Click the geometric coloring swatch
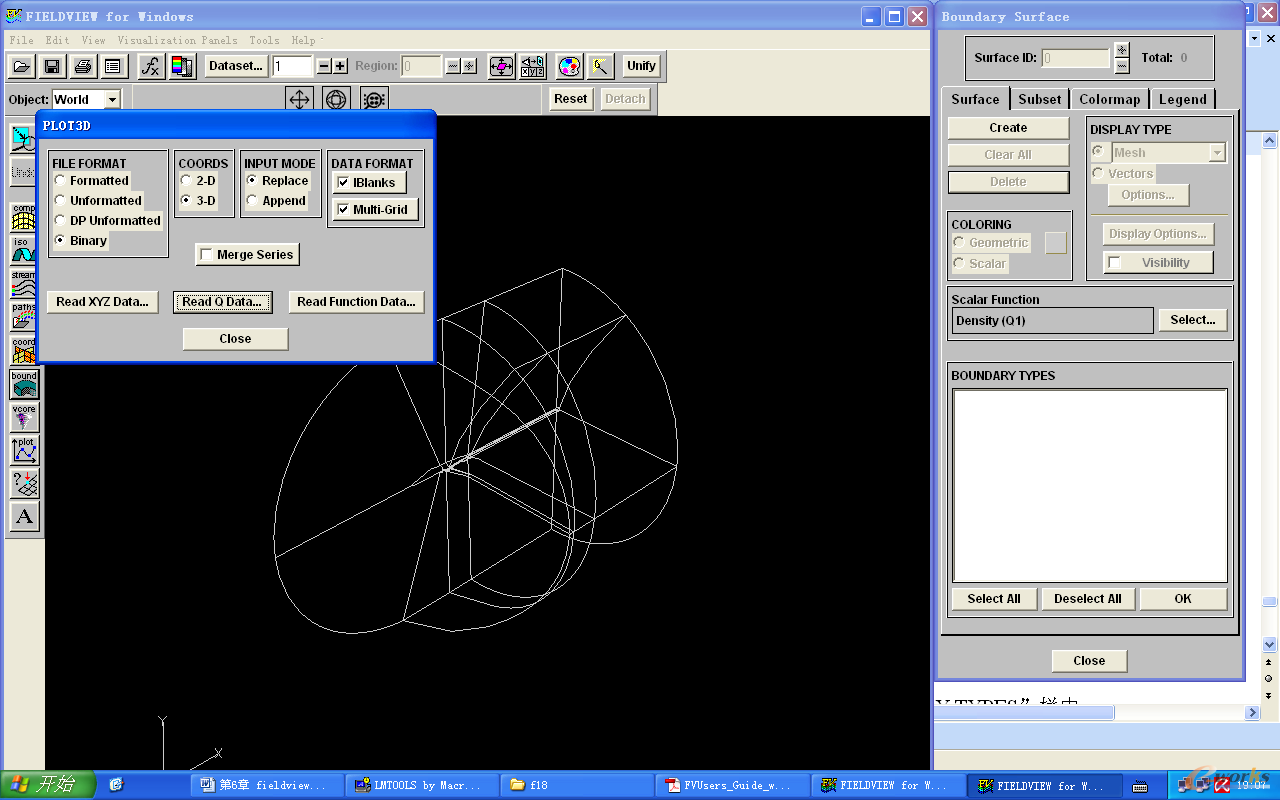The height and width of the screenshot is (800, 1280). (x=1056, y=243)
